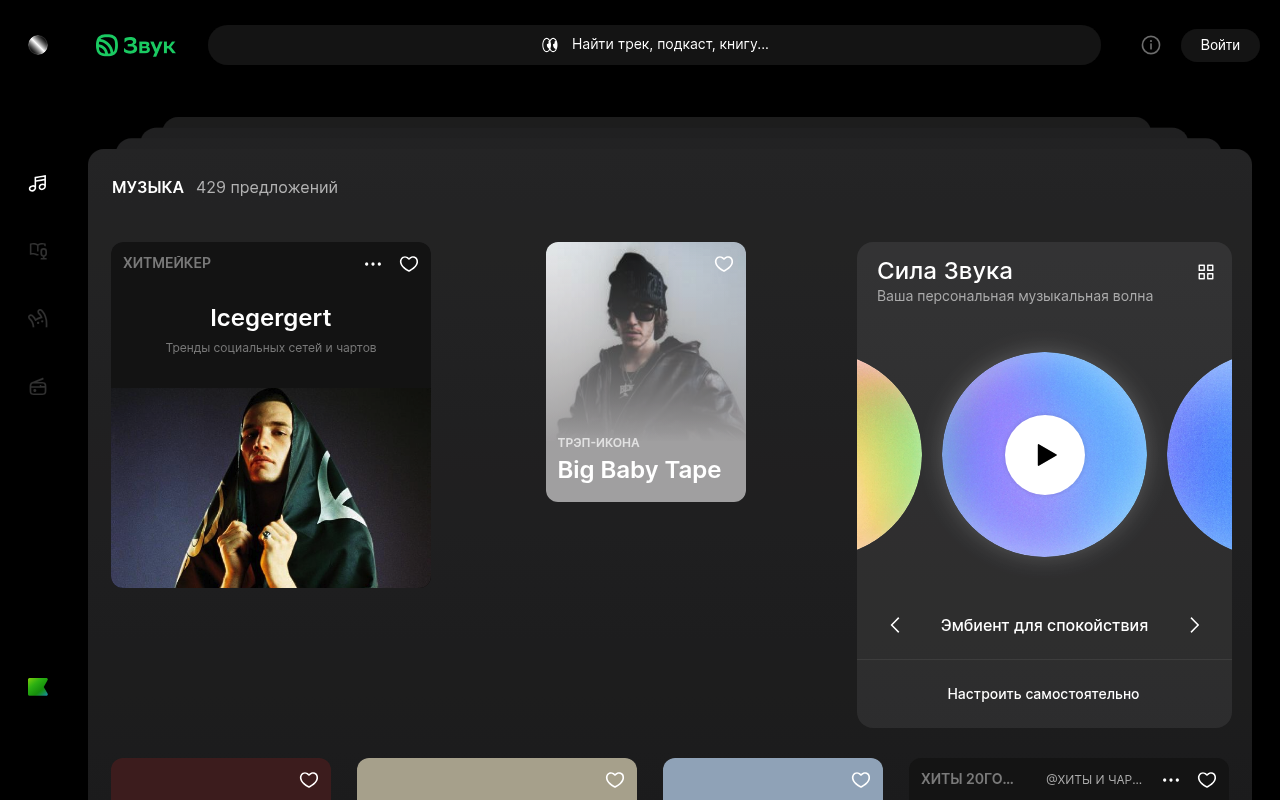The height and width of the screenshot is (800, 1280).
Task: Select the music notes sidebar icon
Action: (38, 183)
